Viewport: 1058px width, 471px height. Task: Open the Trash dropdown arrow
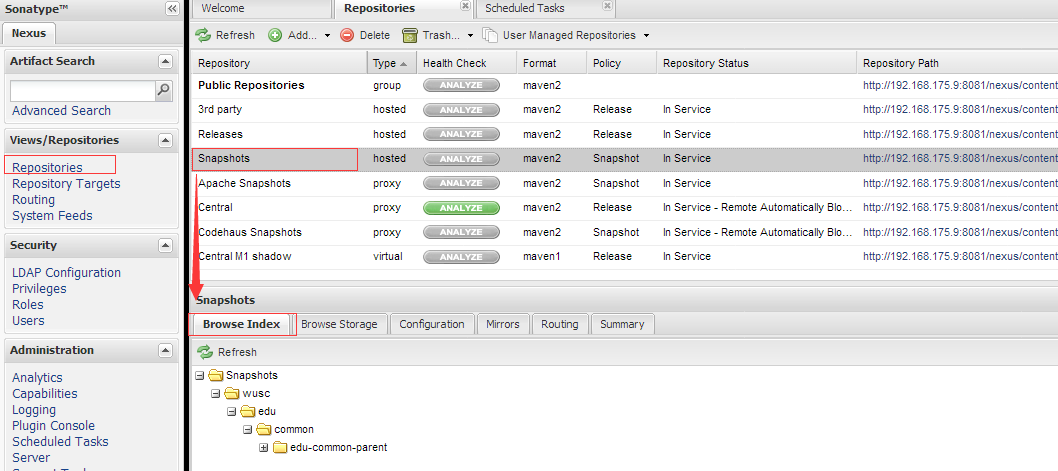470,36
